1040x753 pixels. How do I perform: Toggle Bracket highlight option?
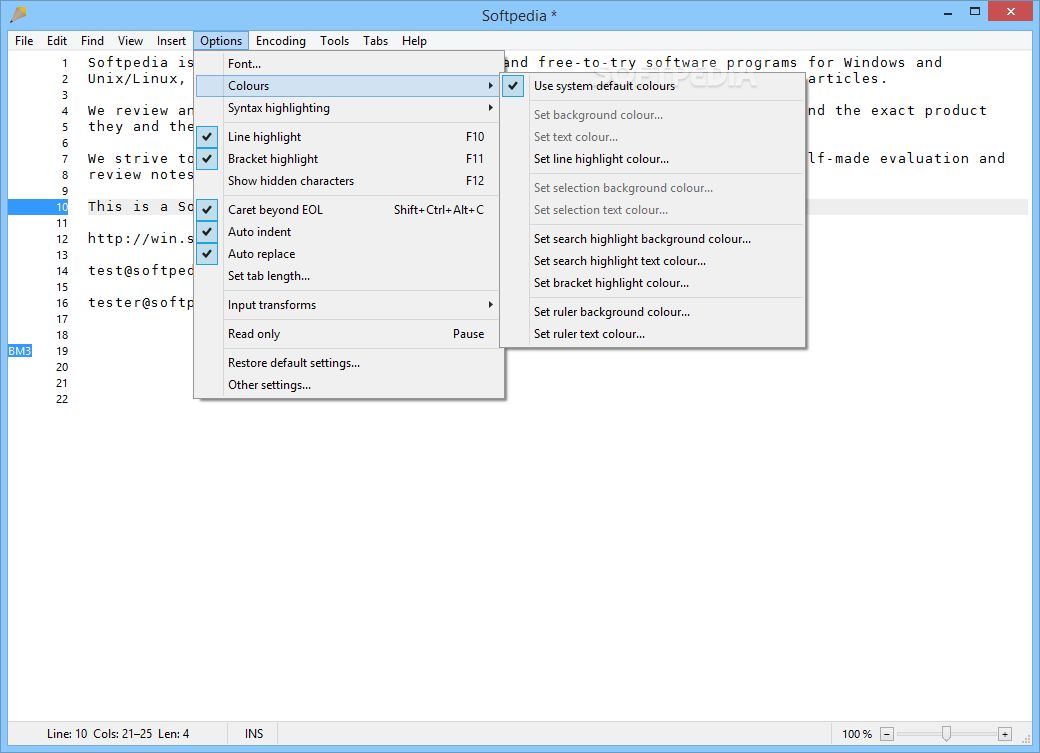[350, 159]
